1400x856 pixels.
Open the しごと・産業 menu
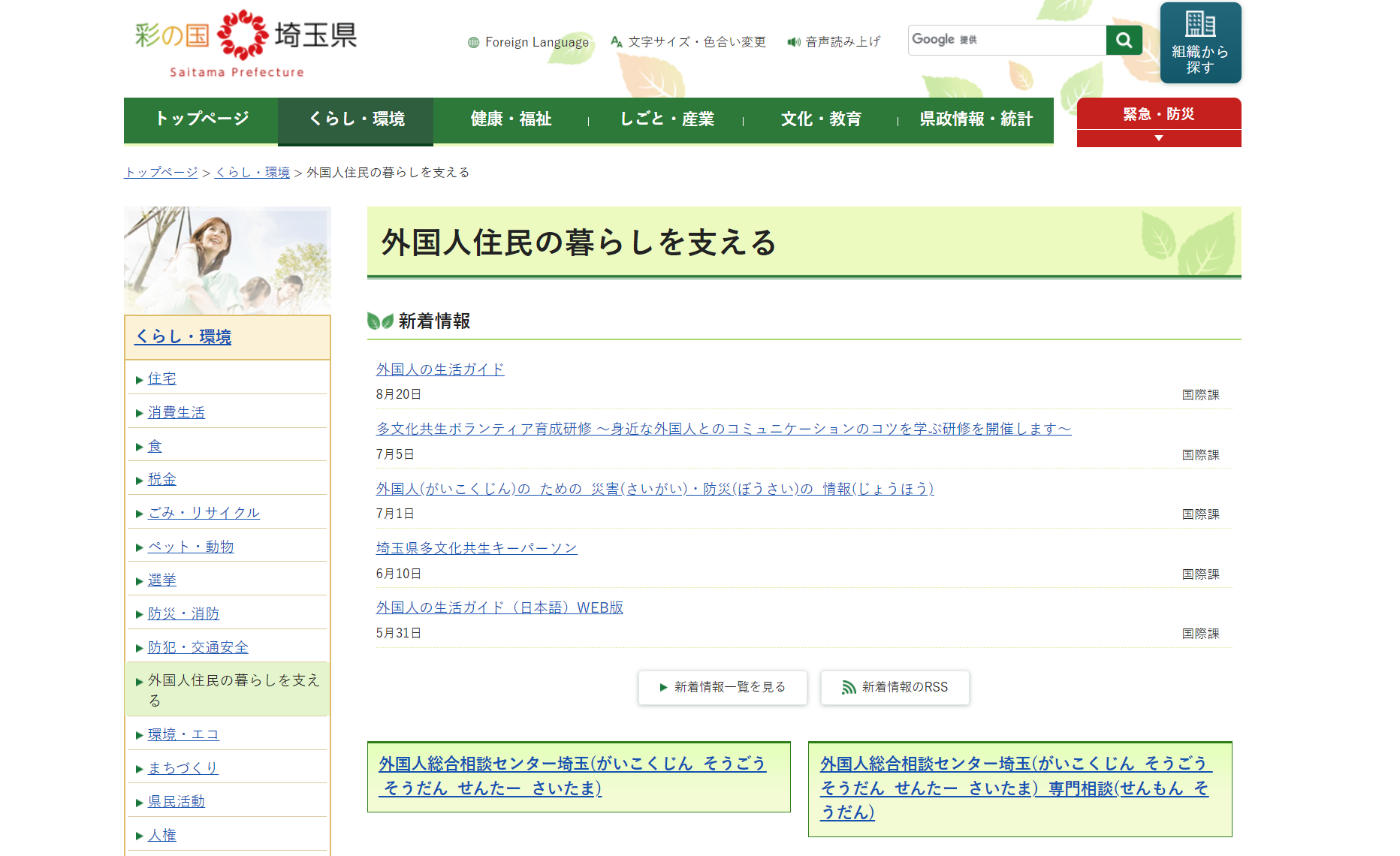(x=666, y=119)
